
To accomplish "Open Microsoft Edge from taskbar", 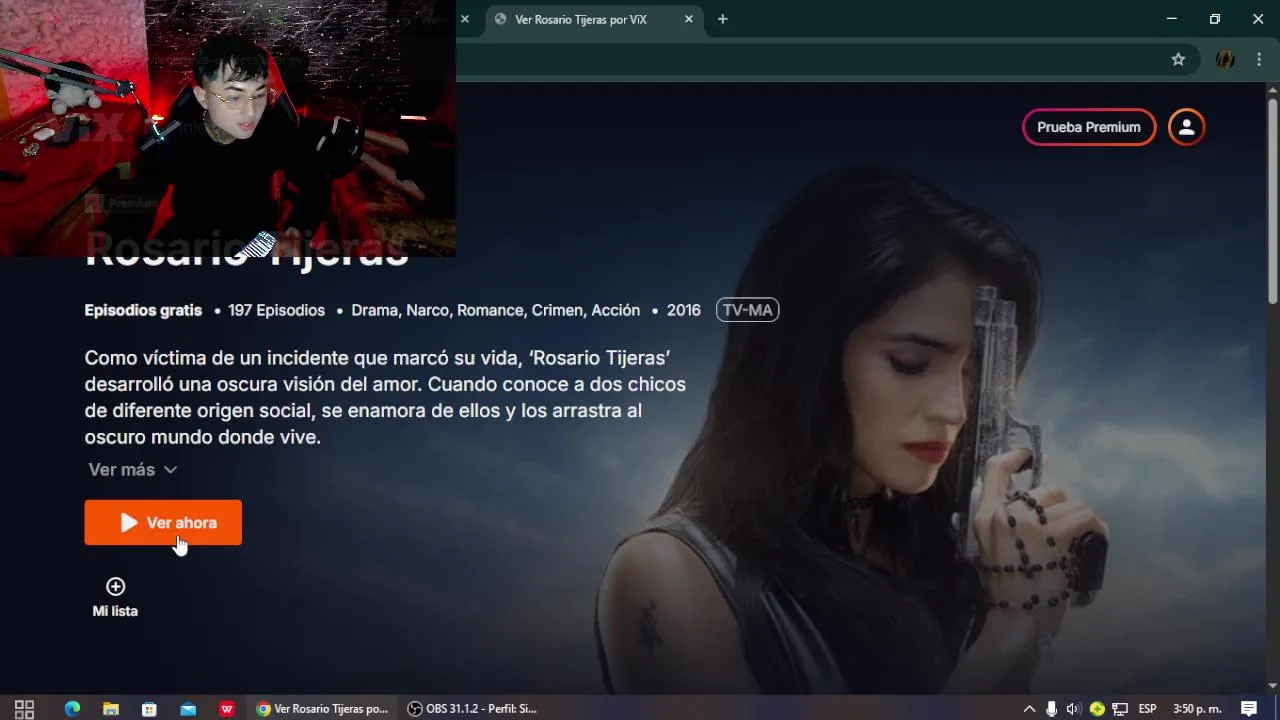I will point(72,709).
